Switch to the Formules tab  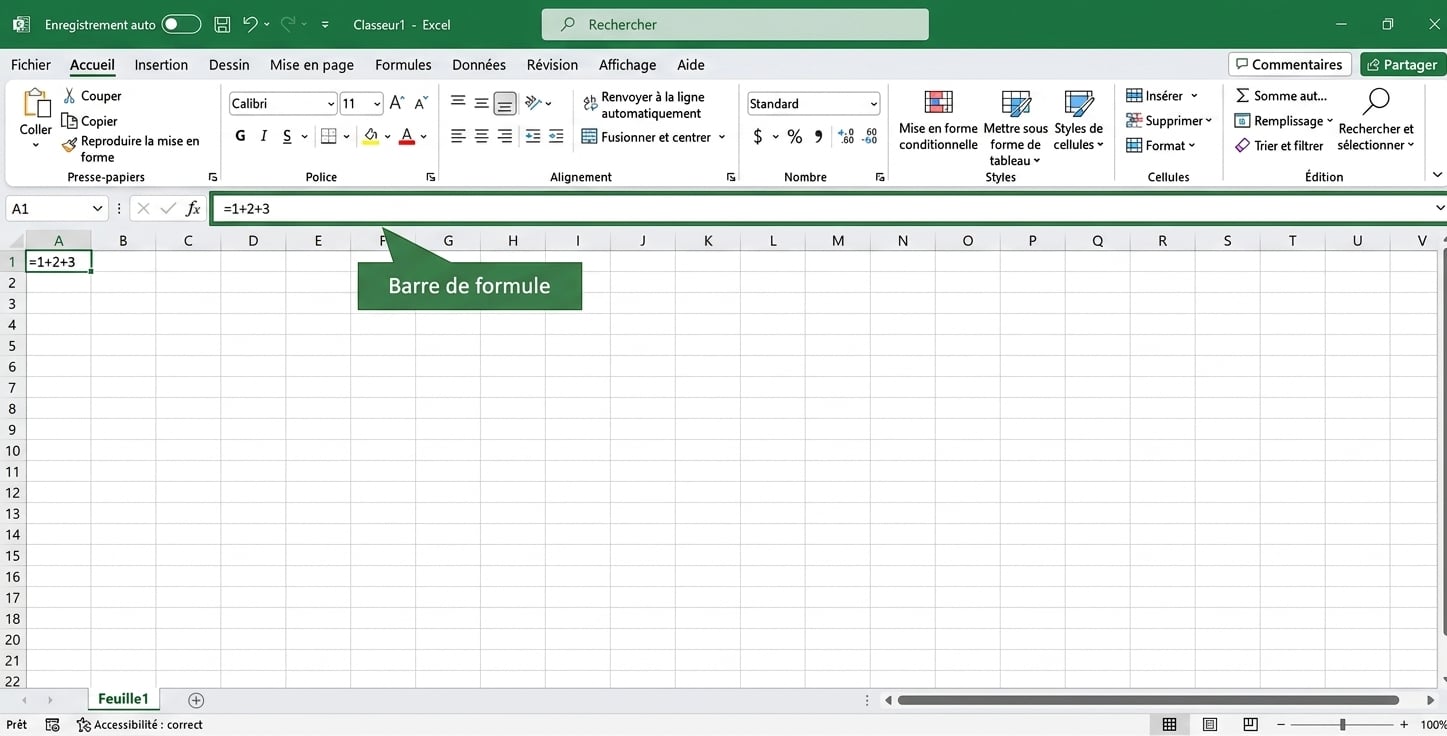403,65
